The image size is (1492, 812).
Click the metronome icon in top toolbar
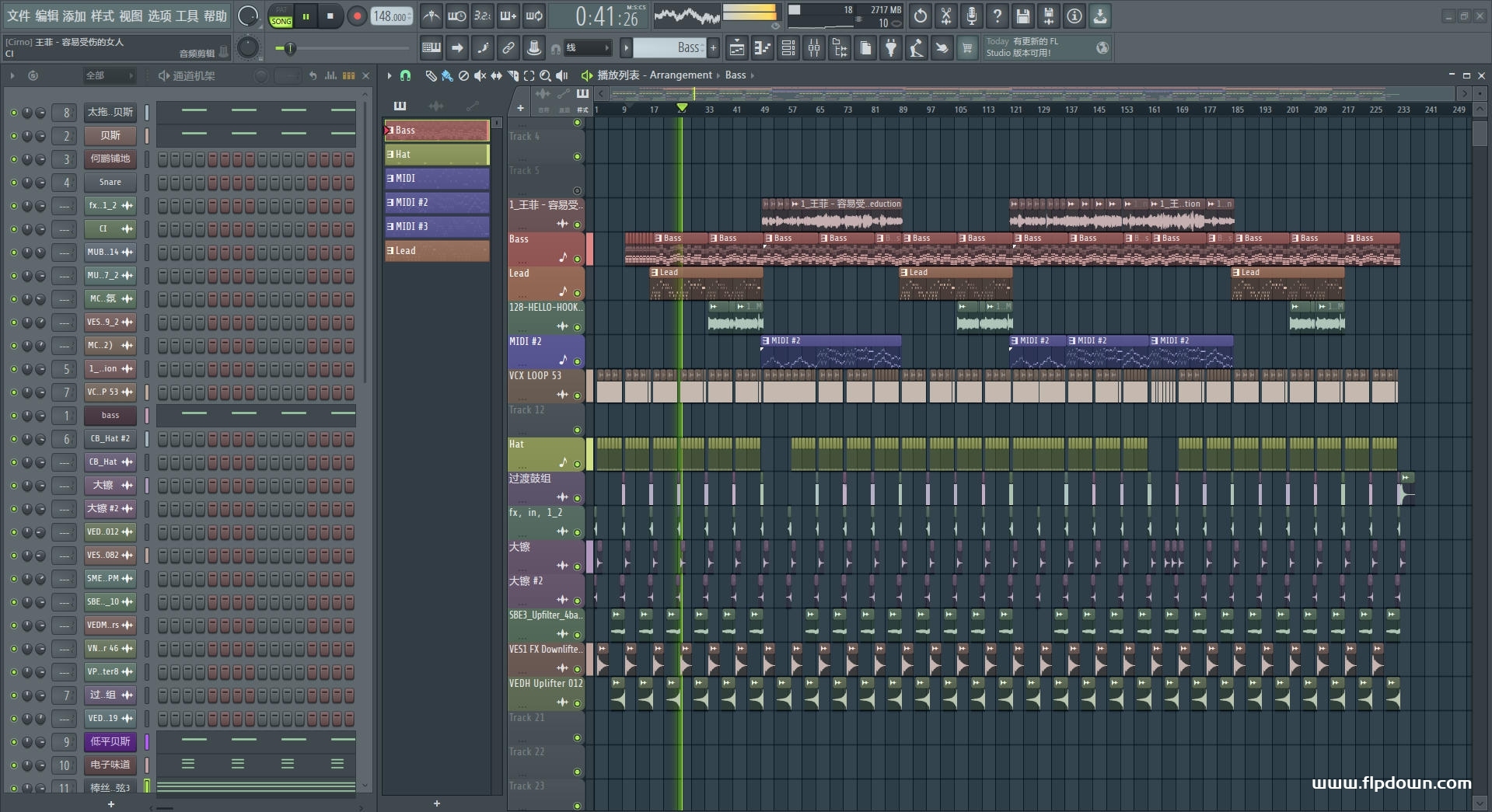pyautogui.click(x=432, y=16)
